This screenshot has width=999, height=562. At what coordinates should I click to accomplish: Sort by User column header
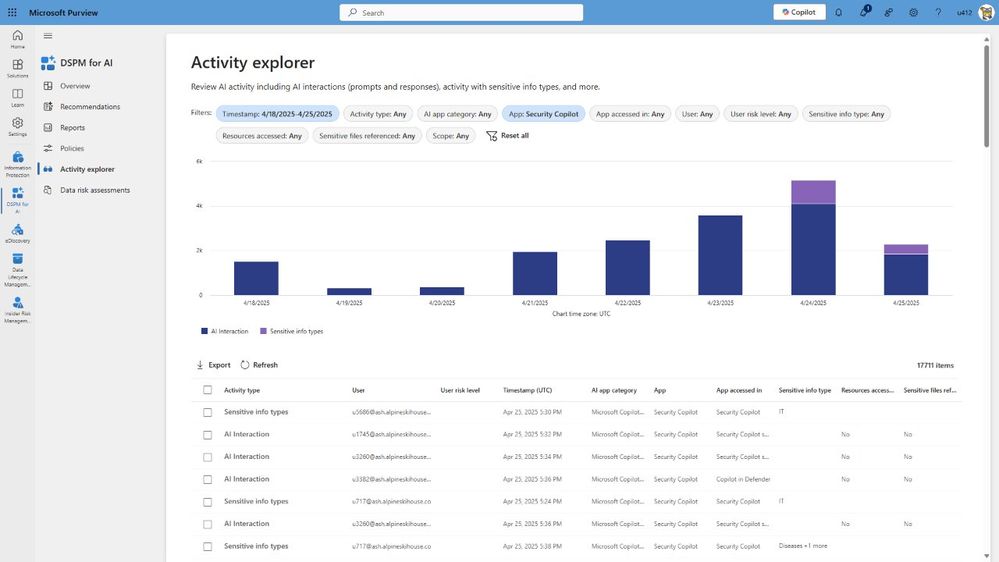click(x=358, y=390)
